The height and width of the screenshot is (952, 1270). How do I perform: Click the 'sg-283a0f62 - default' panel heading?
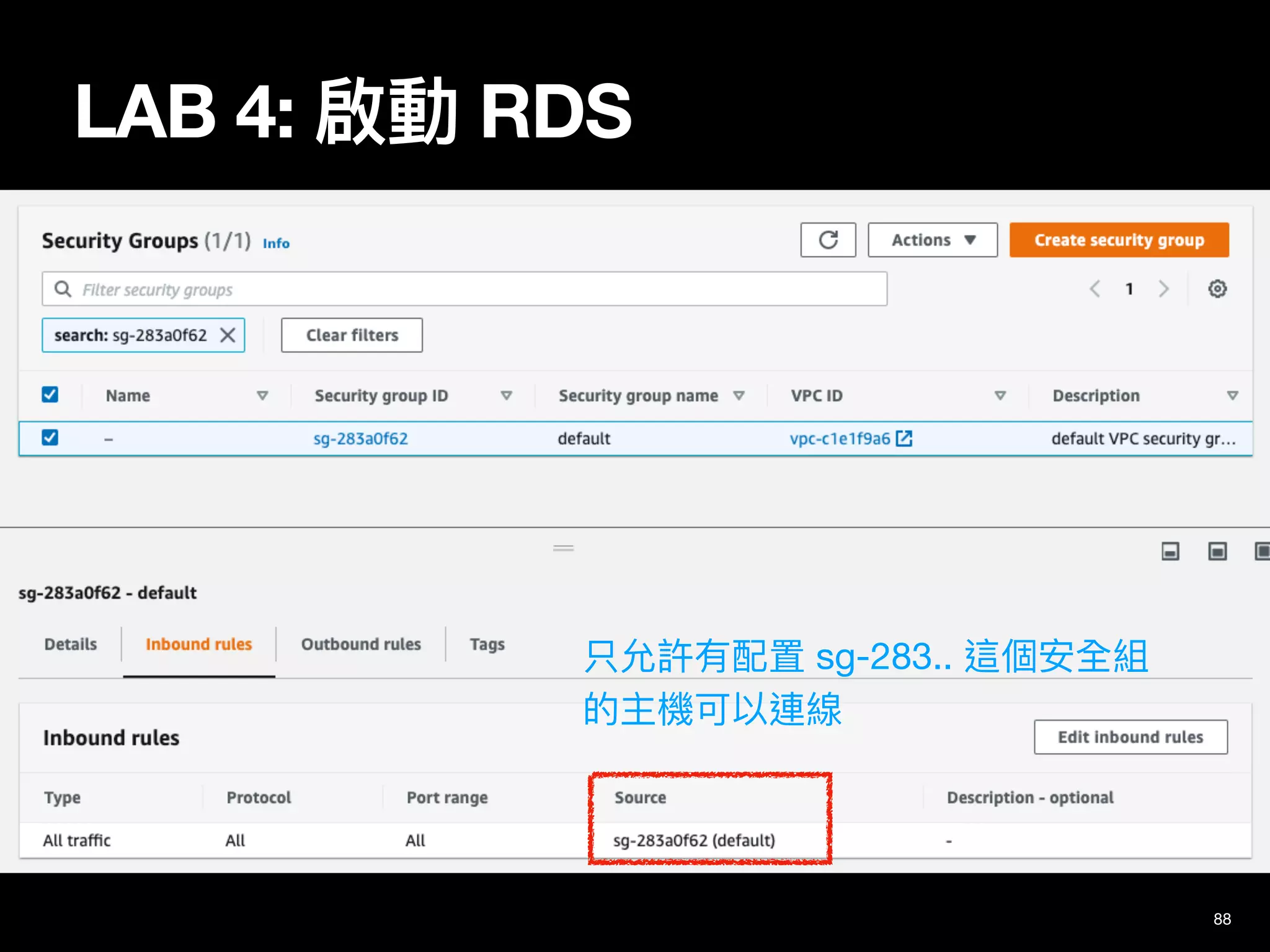[107, 593]
